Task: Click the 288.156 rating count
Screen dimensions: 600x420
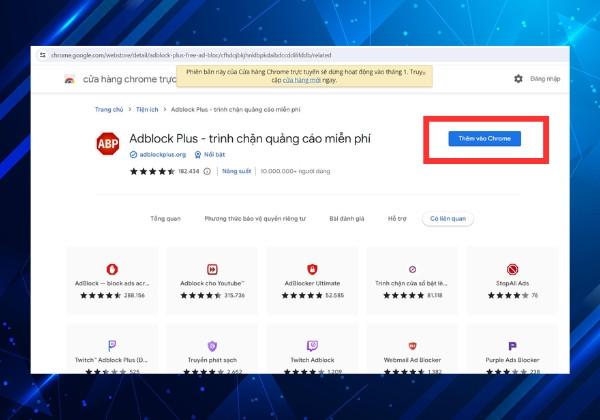Action: (134, 295)
